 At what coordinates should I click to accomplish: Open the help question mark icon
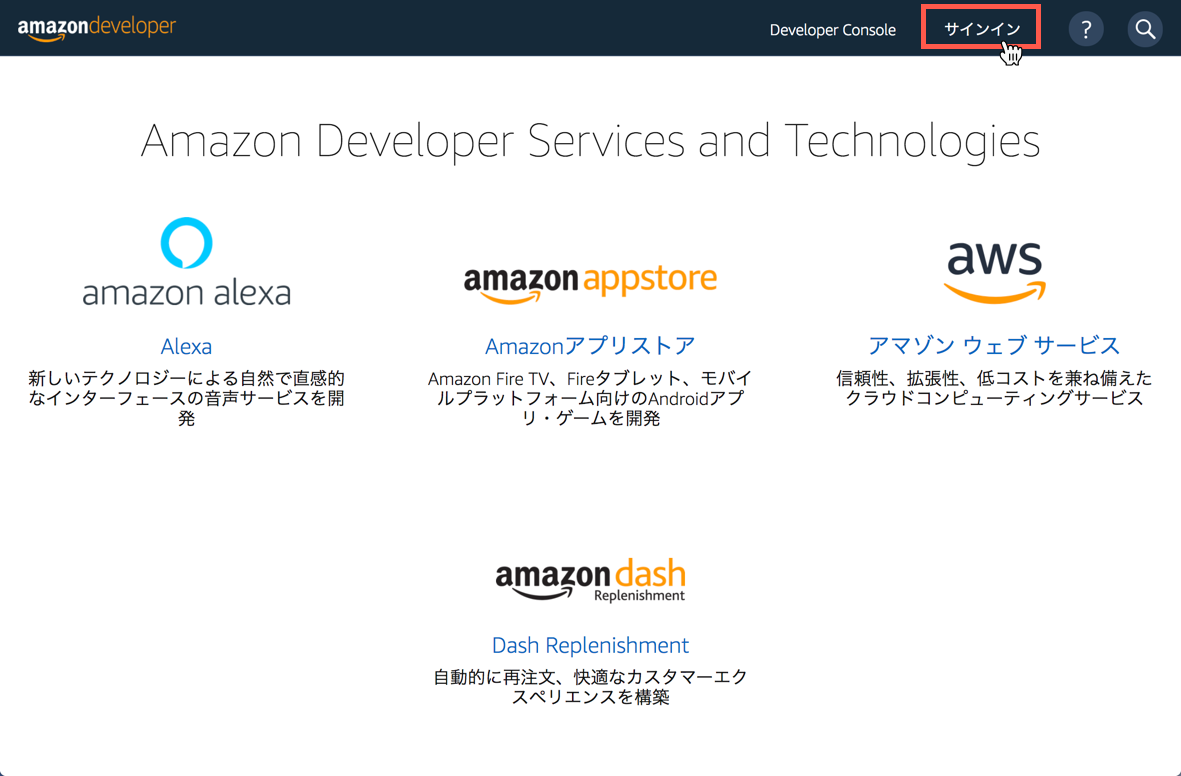(1086, 29)
